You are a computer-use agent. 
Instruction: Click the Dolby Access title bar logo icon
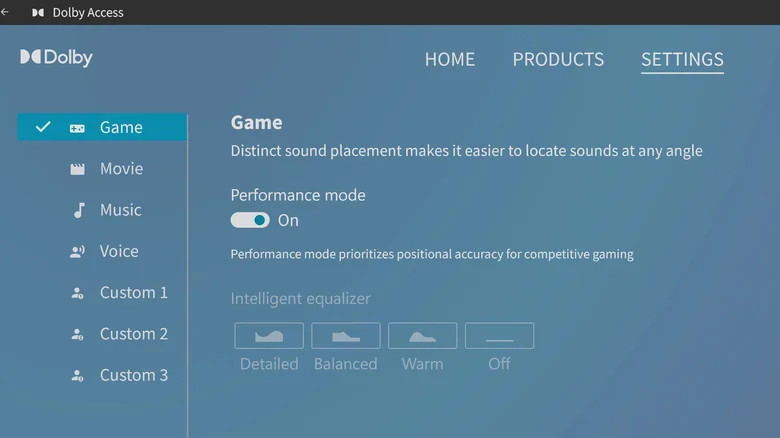[38, 12]
